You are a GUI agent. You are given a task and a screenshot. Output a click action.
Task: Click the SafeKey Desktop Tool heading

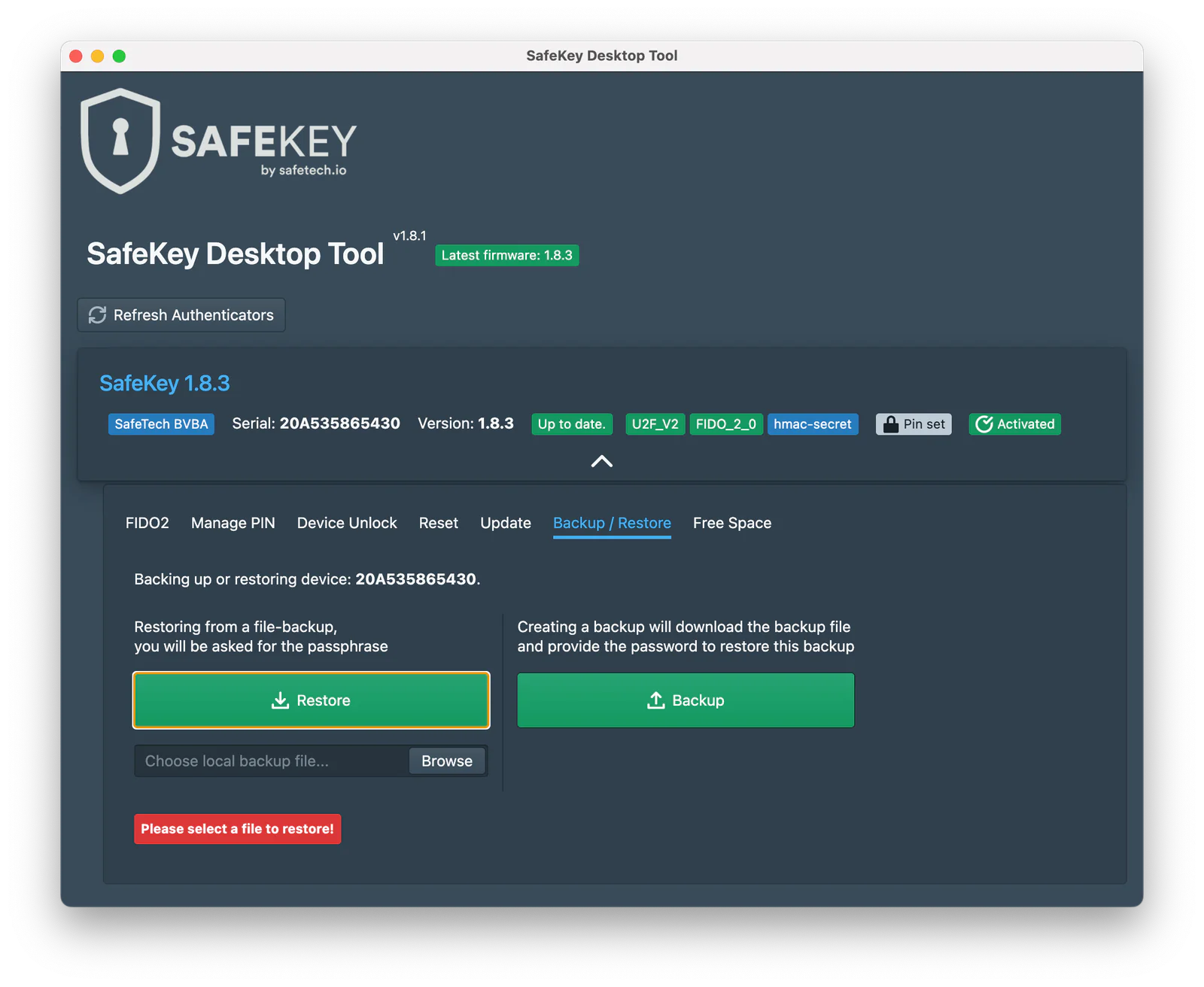click(236, 254)
